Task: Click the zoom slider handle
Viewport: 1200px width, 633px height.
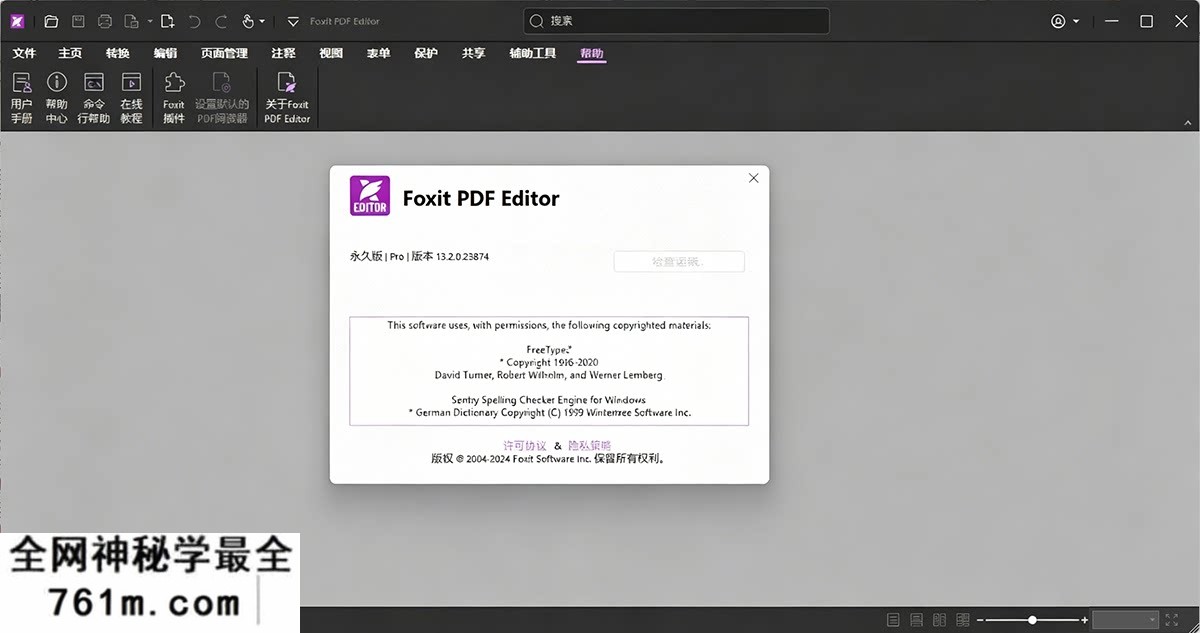Action: point(1032,620)
